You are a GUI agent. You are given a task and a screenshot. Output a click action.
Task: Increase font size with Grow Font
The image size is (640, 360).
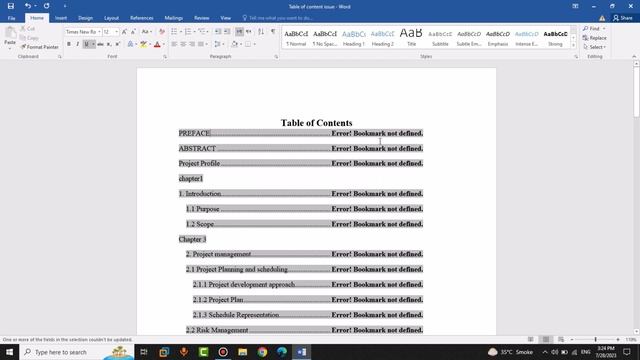click(124, 32)
